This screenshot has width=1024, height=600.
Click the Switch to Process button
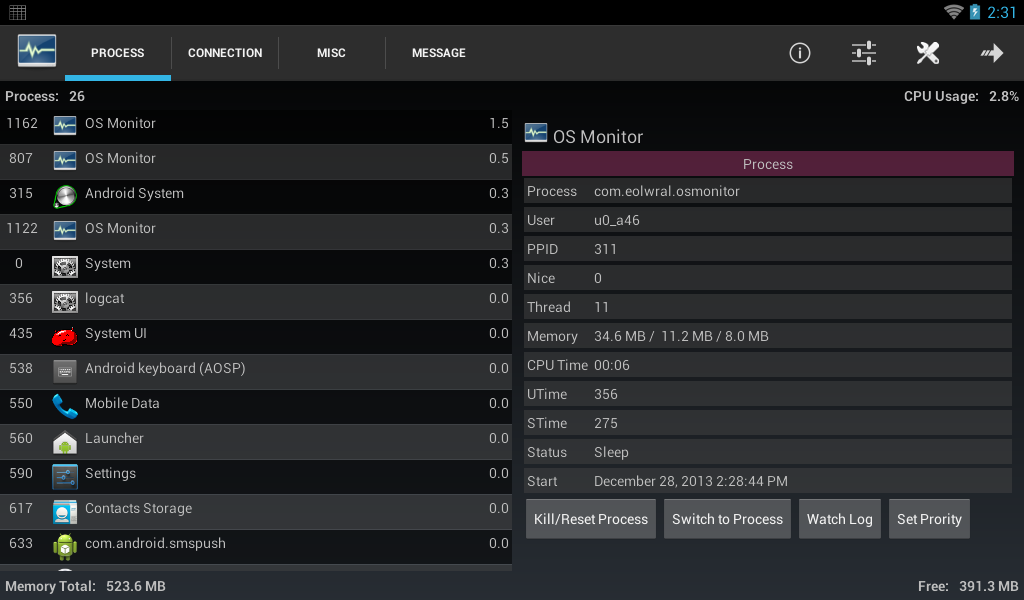click(727, 519)
